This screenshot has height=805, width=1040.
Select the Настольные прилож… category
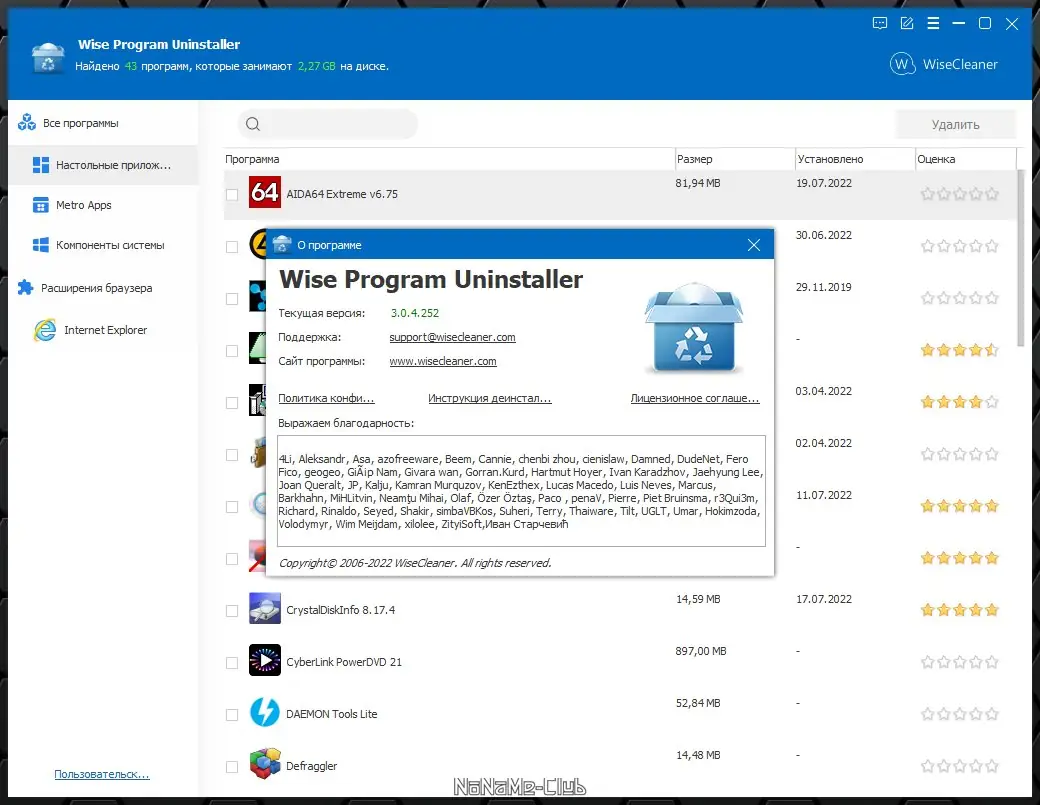103,165
